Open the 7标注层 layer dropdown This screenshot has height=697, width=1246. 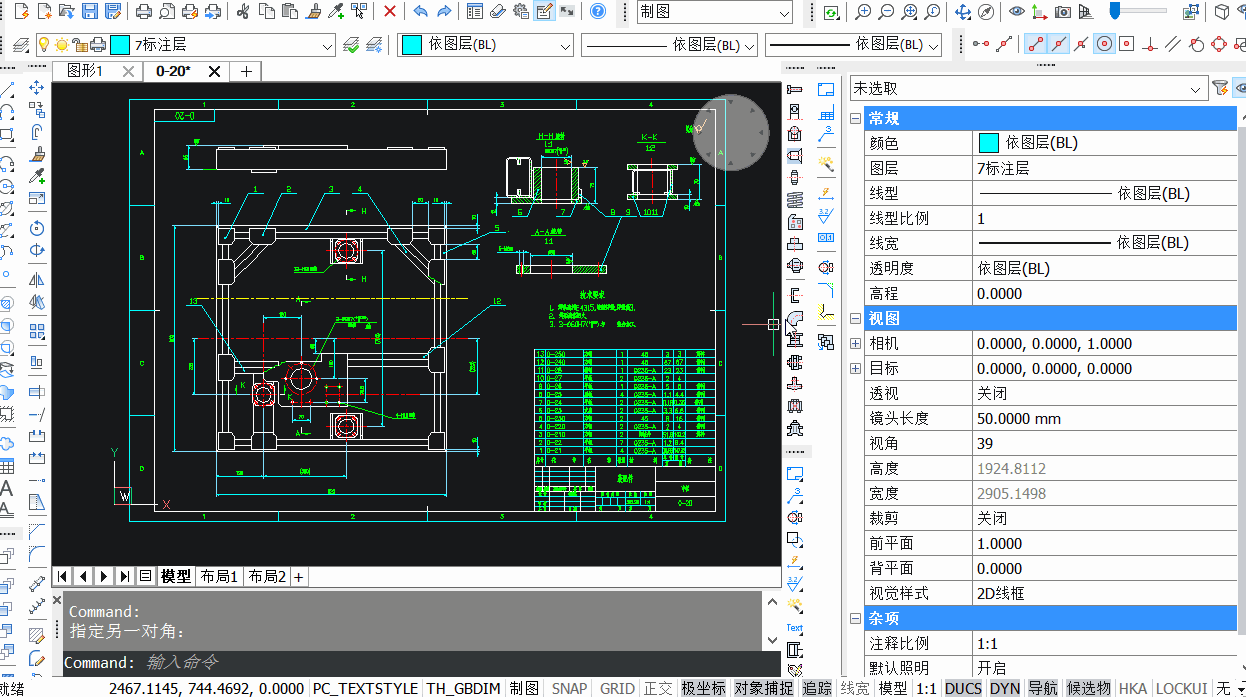[x=327, y=45]
